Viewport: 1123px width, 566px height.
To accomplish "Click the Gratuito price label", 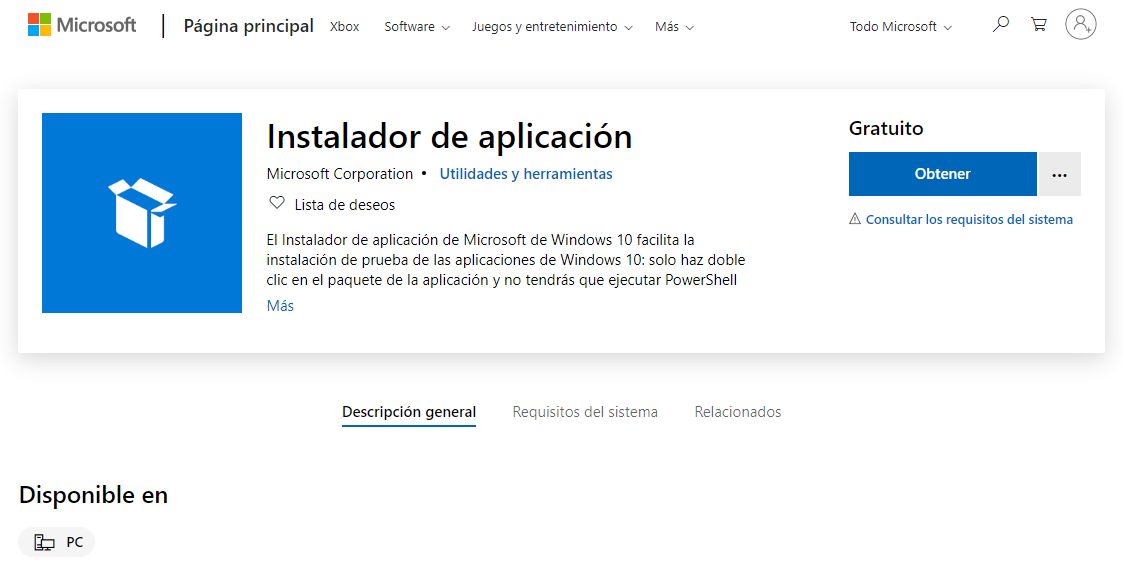I will pyautogui.click(x=886, y=128).
